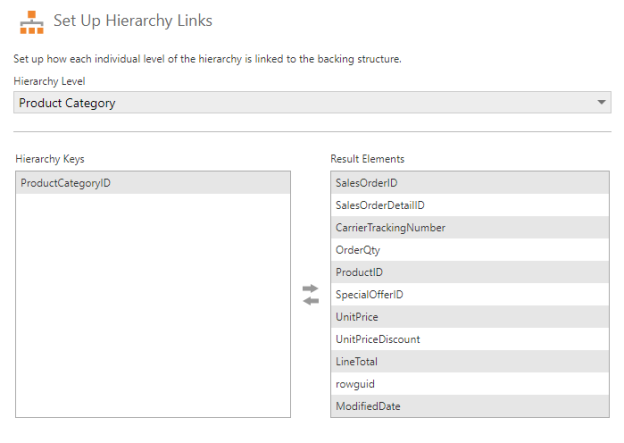Select the SalesOrderDetailID result element
Viewport: 624px width, 443px height.
pyautogui.click(x=469, y=205)
